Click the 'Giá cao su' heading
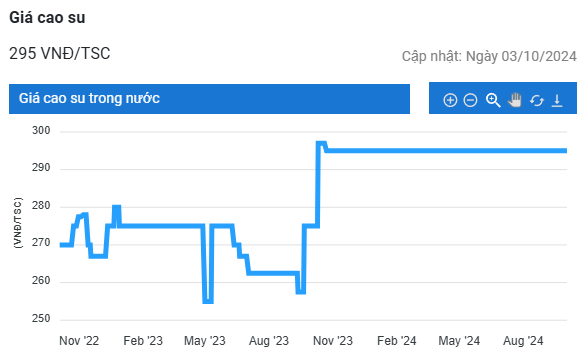Viewport: 588px width, 364px height. (47, 18)
